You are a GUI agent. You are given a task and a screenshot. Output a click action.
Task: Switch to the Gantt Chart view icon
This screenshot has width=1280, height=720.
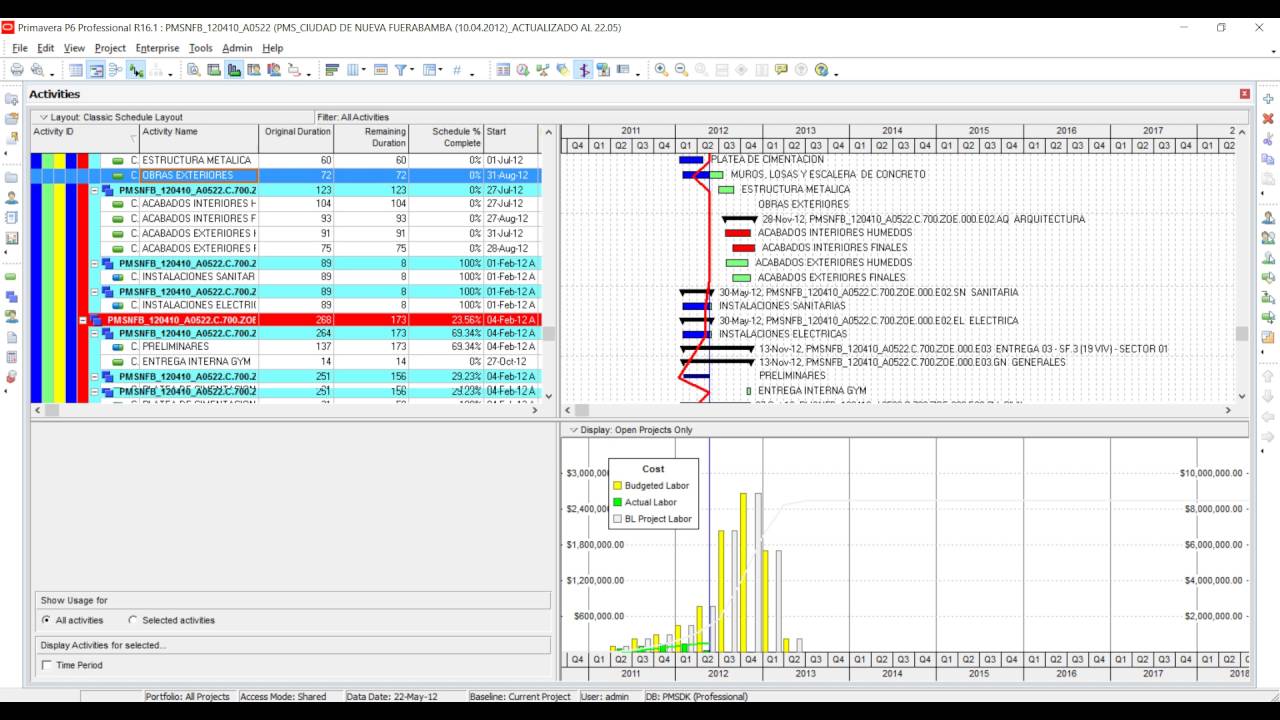[x=96, y=70]
